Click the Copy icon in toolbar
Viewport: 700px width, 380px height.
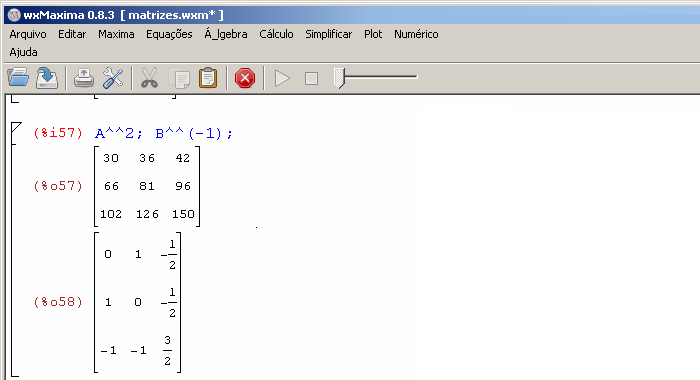coord(179,79)
